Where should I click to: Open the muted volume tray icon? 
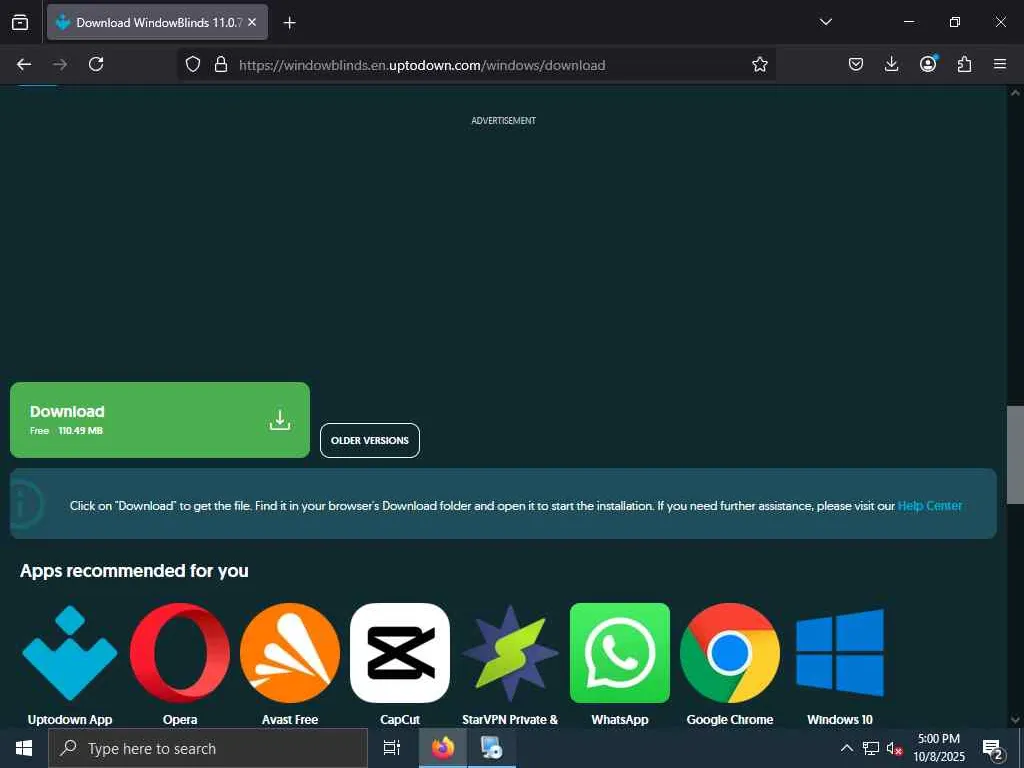pos(895,748)
